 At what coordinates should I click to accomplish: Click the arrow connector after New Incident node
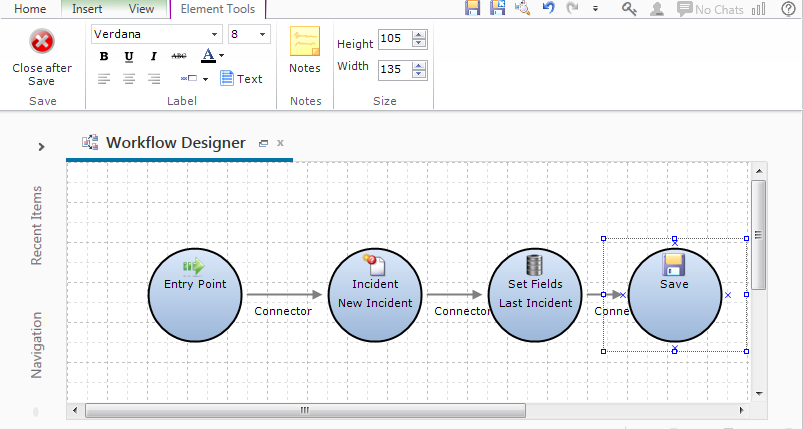(454, 294)
